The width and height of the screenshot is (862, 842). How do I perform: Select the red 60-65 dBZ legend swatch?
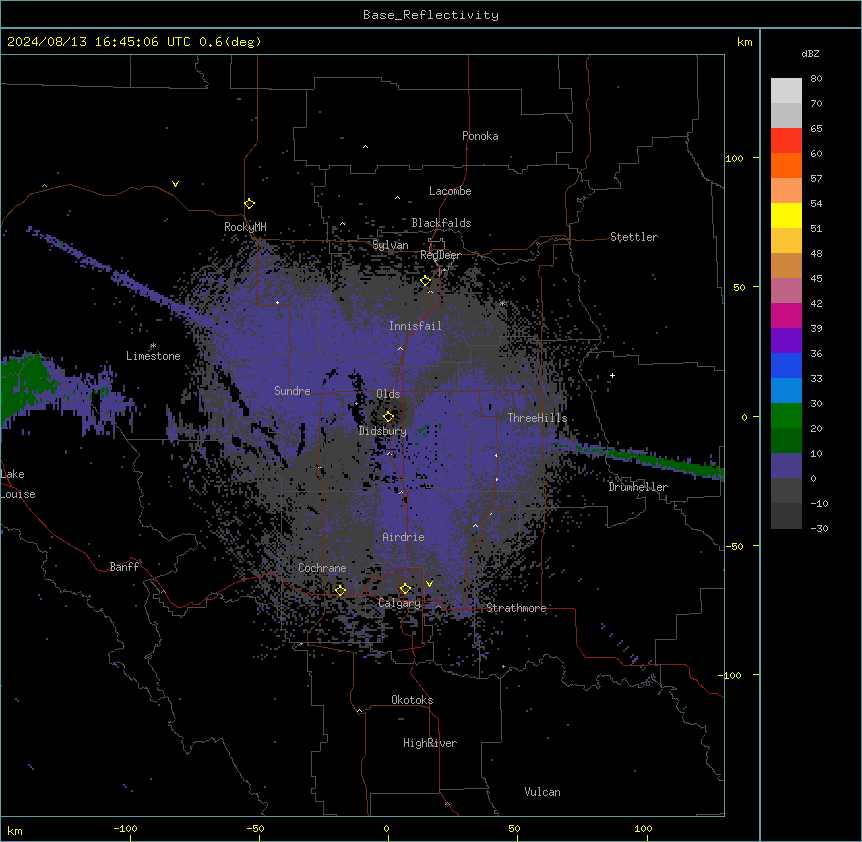tap(786, 141)
